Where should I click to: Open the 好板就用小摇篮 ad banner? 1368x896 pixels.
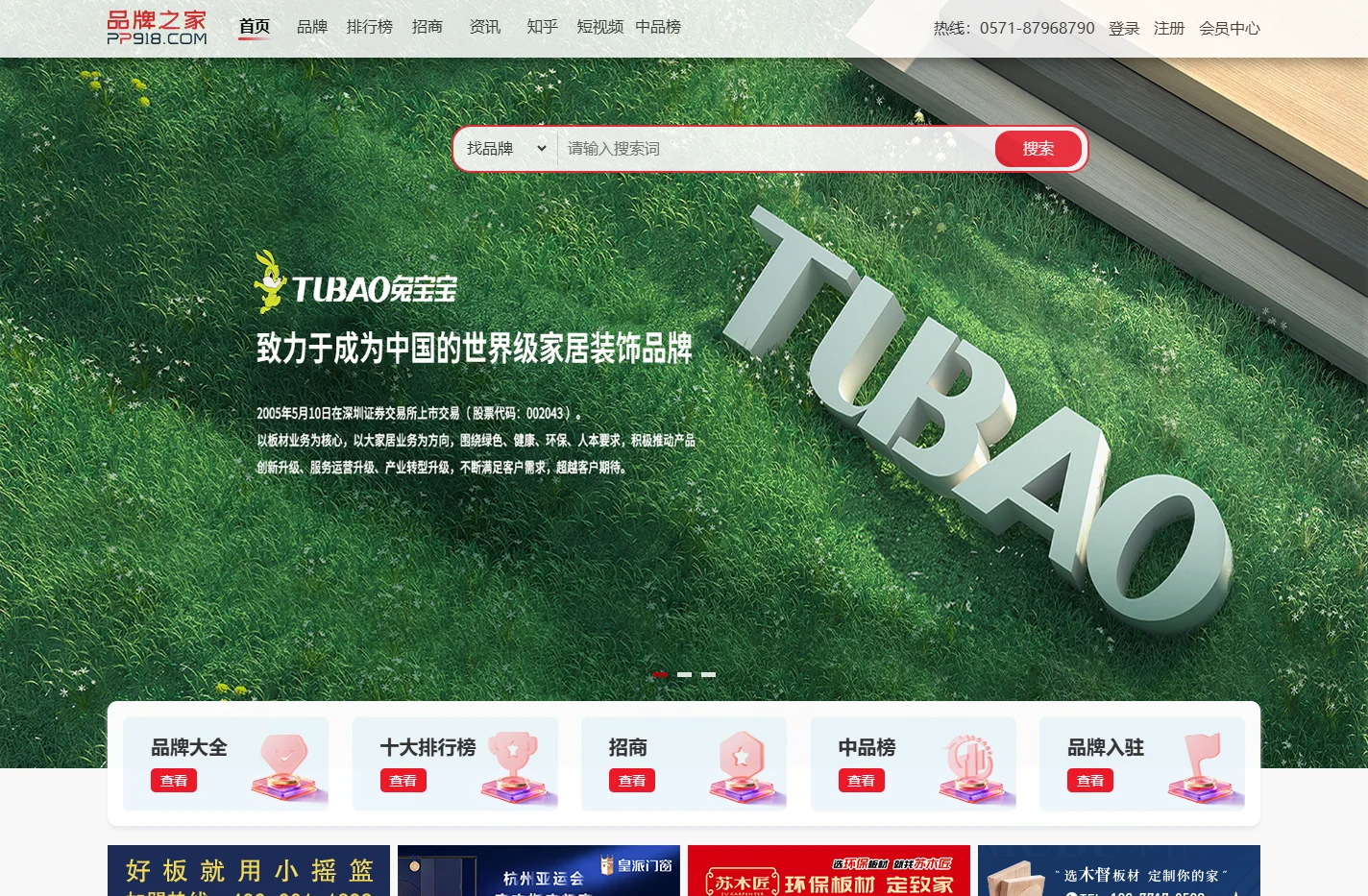click(x=249, y=870)
